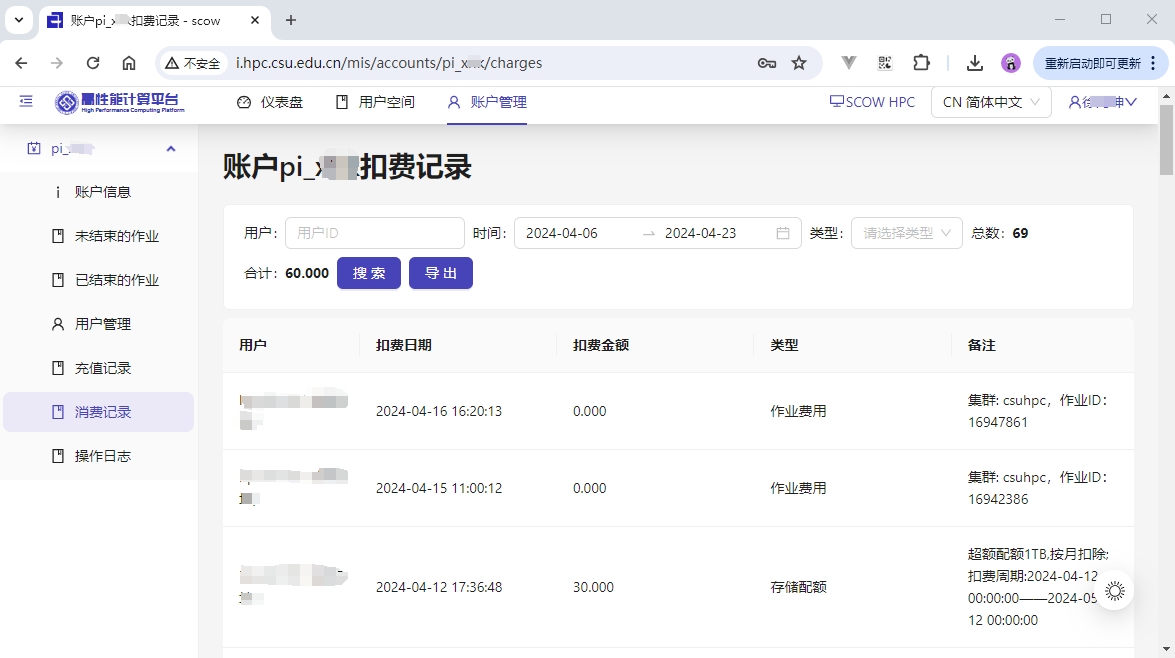Image resolution: width=1175 pixels, height=658 pixels.
Task: Click the date cell 2024-04-15 11:00:12
Action: 439,489
